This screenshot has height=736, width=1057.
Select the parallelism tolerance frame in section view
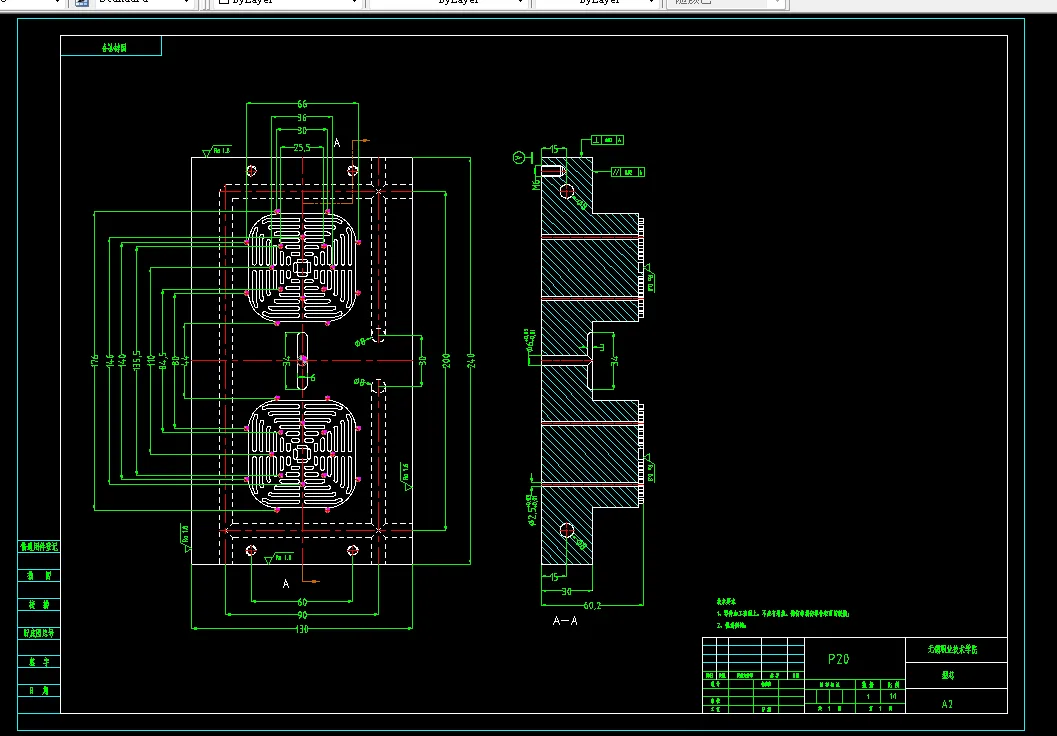coord(628,173)
